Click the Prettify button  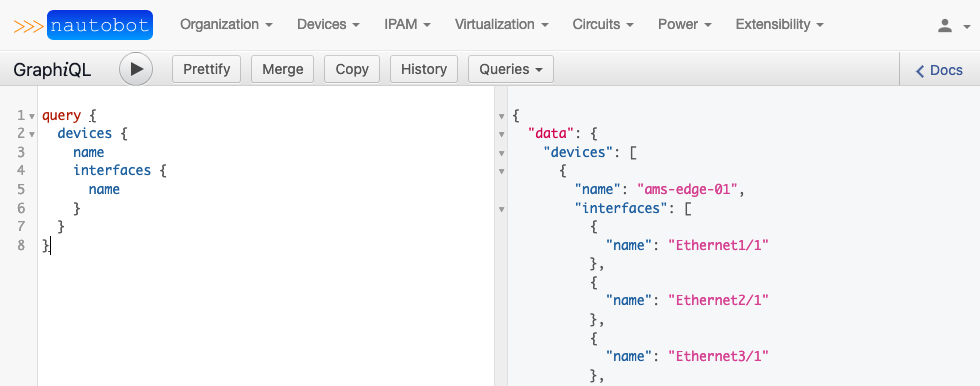[206, 69]
